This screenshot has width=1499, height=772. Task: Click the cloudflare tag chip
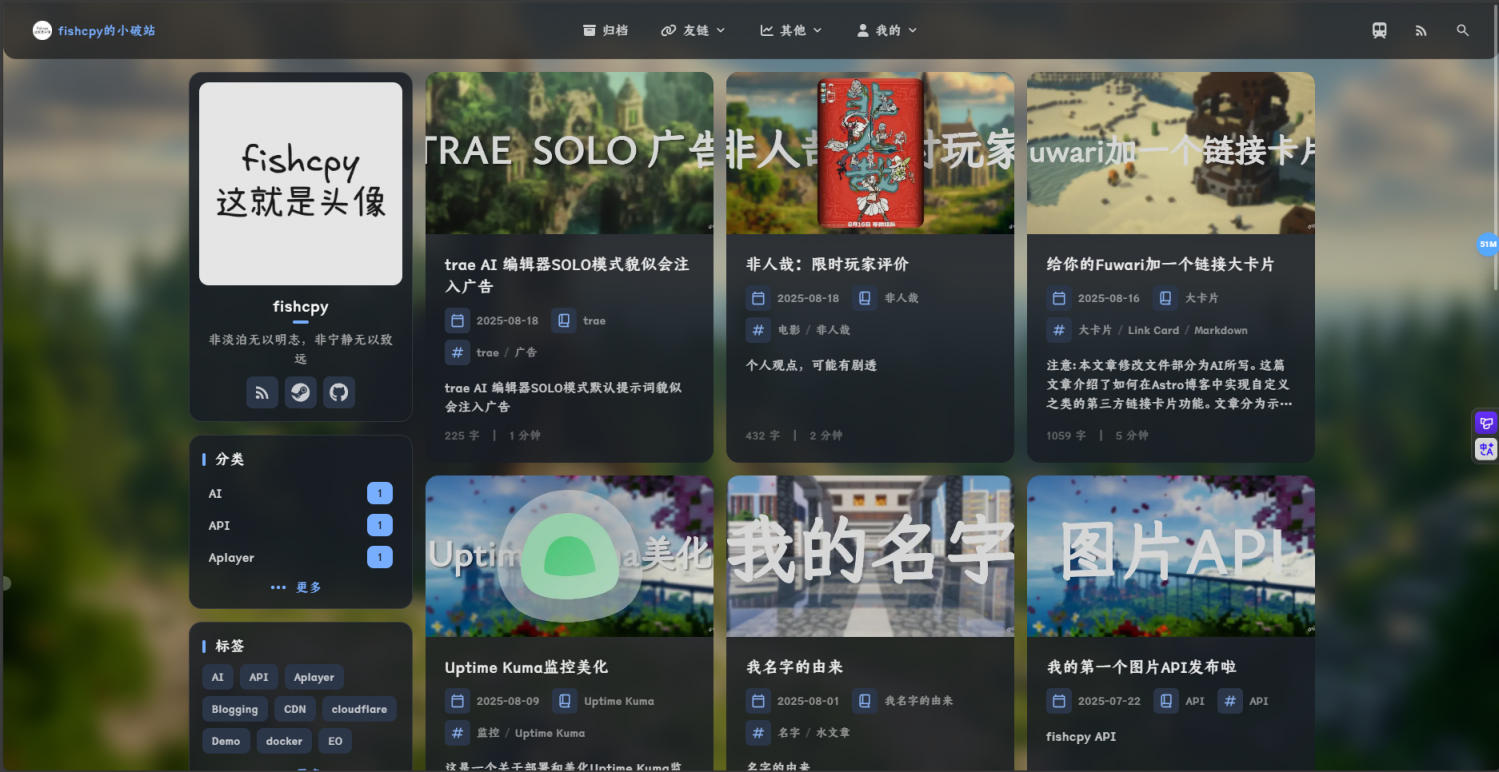coord(359,709)
